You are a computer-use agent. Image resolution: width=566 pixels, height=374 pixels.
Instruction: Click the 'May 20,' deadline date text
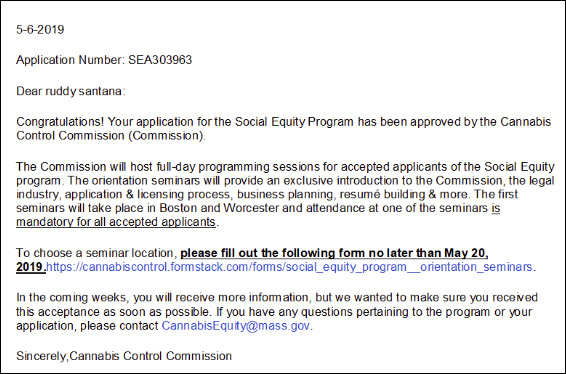(x=466, y=253)
